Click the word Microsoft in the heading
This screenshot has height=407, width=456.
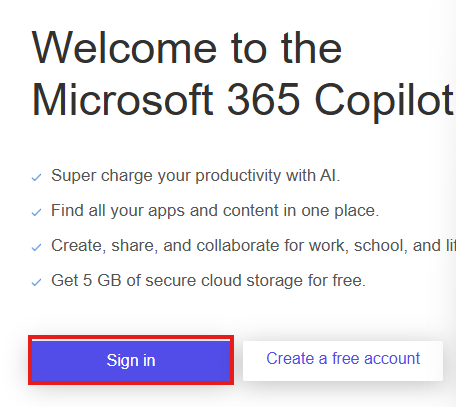coord(122,100)
